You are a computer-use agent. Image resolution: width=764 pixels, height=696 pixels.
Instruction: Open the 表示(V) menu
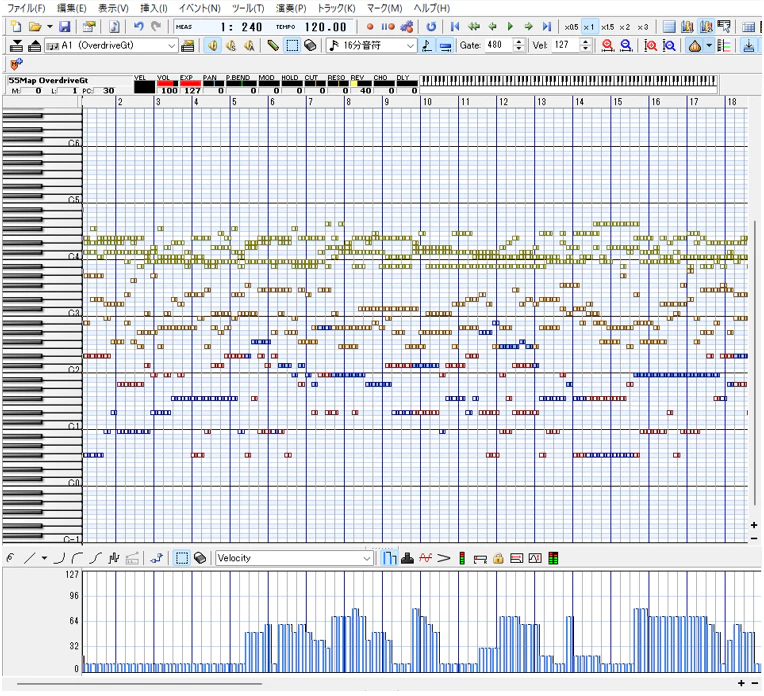pos(113,8)
